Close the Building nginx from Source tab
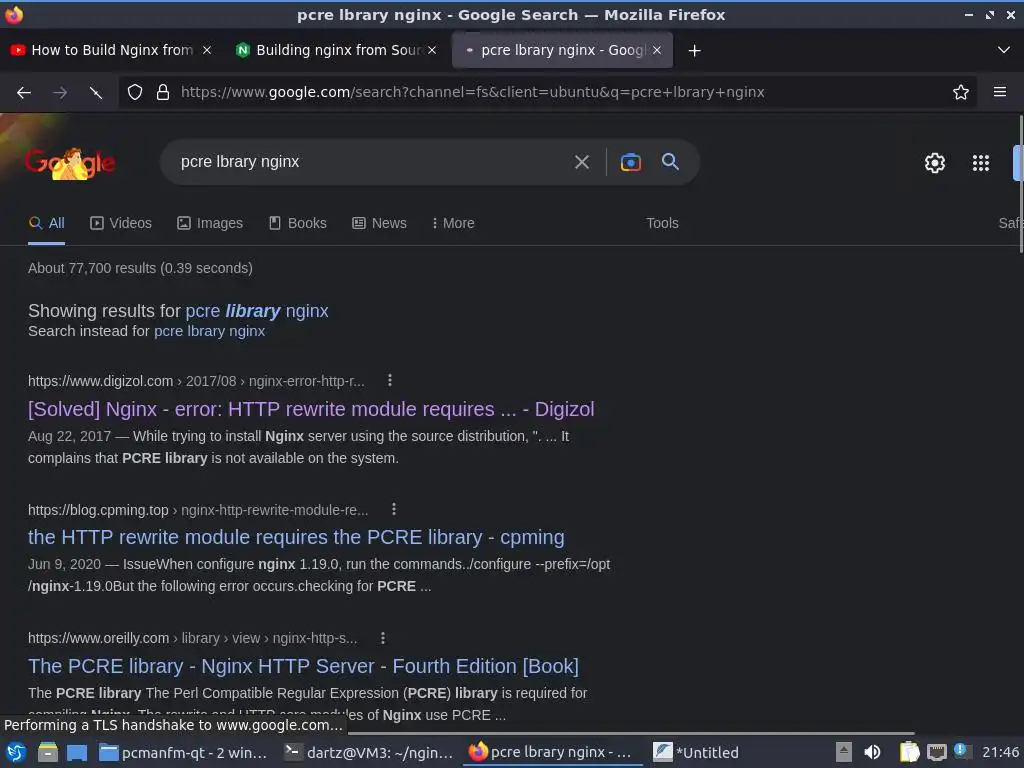This screenshot has width=1024, height=768. [432, 50]
